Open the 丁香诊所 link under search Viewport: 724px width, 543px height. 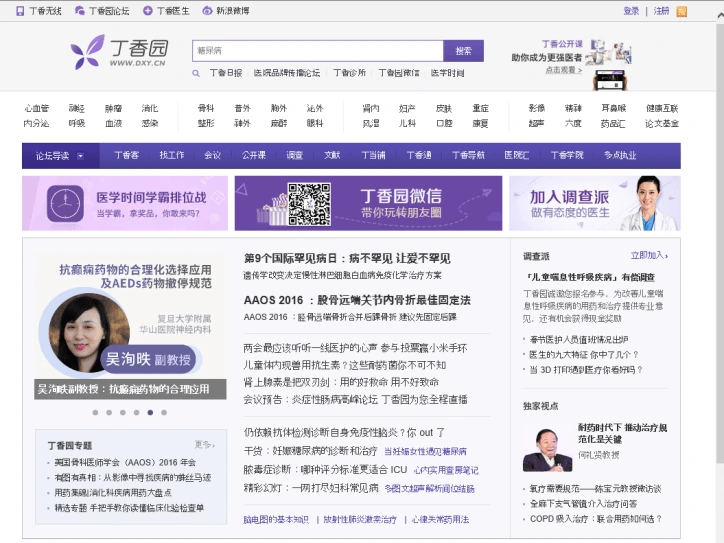tap(350, 73)
